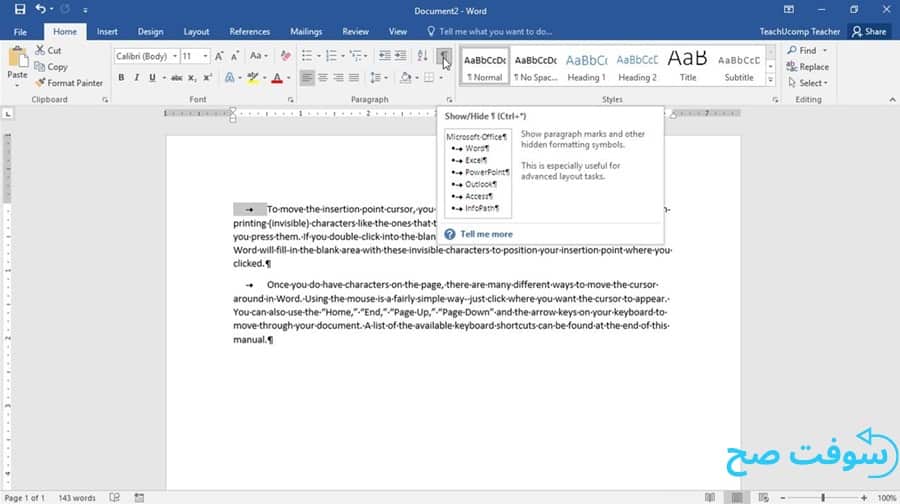This screenshot has width=900, height=504.
Task: Click Increase Font Size icon
Action: [219, 56]
